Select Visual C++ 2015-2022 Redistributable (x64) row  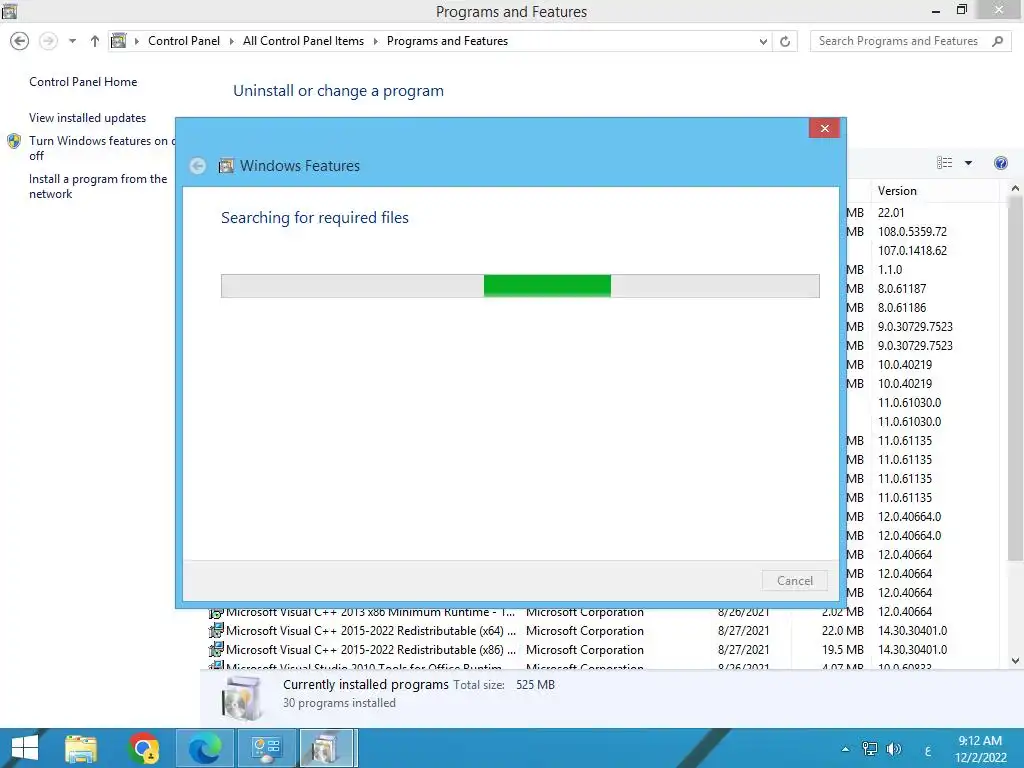[x=603, y=631]
